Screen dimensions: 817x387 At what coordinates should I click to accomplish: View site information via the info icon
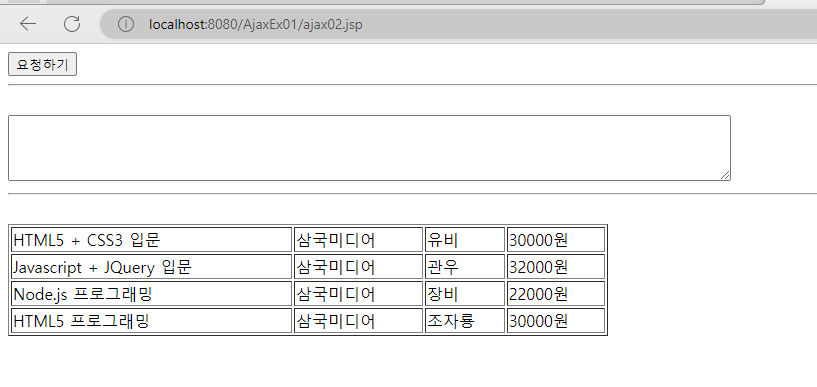pyautogui.click(x=126, y=24)
